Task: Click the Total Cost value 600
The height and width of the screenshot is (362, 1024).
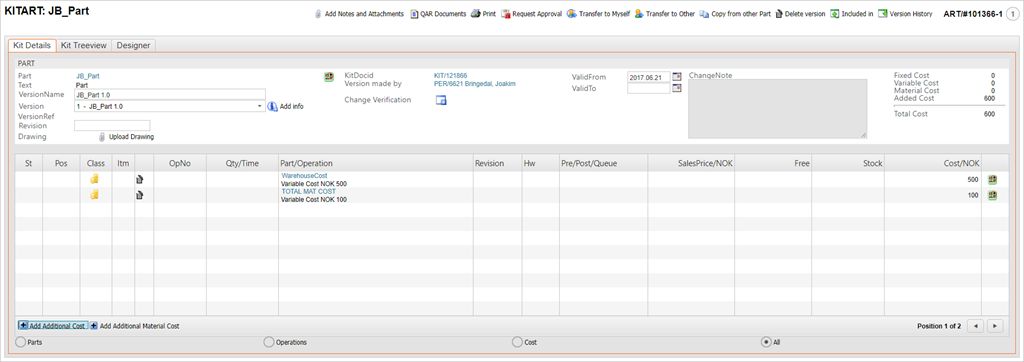Action: click(989, 114)
